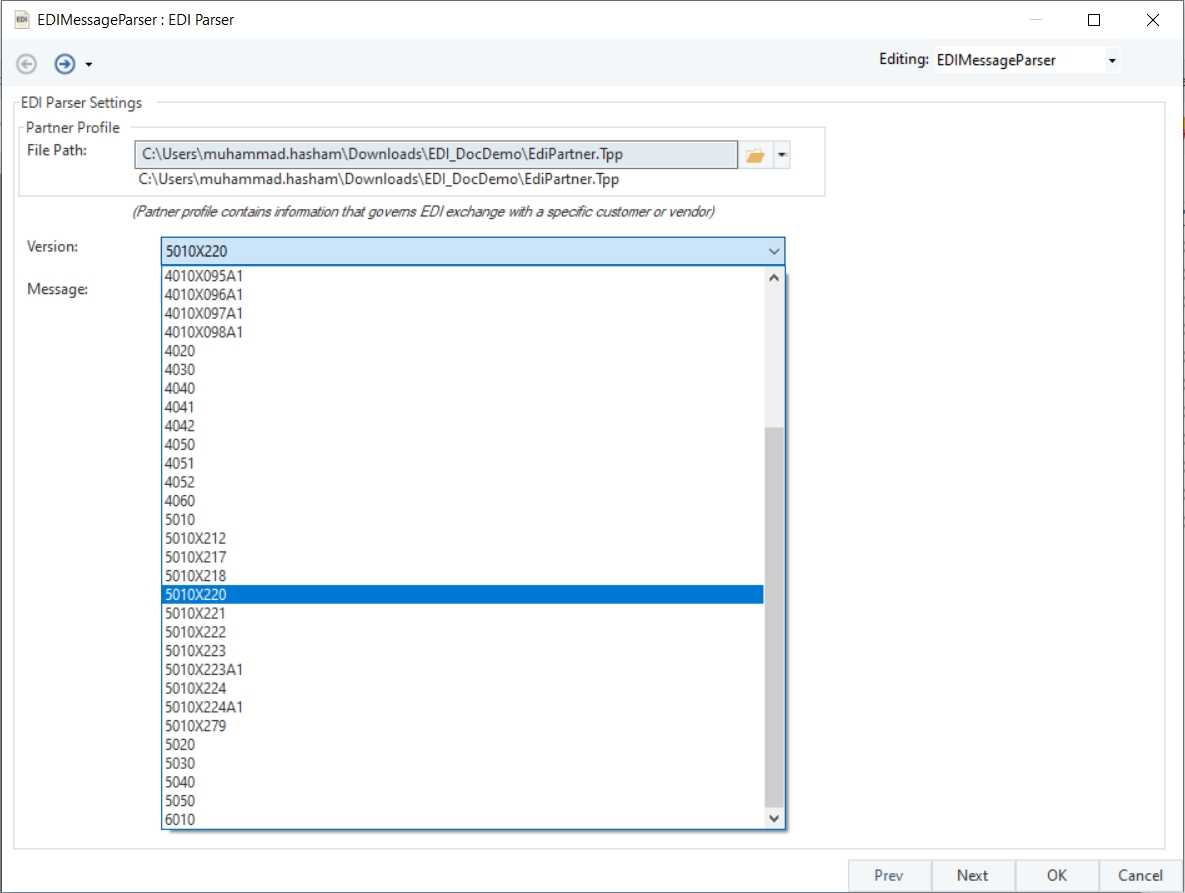Image resolution: width=1185 pixels, height=893 pixels.
Task: Click the File Path text field
Action: [436, 155]
